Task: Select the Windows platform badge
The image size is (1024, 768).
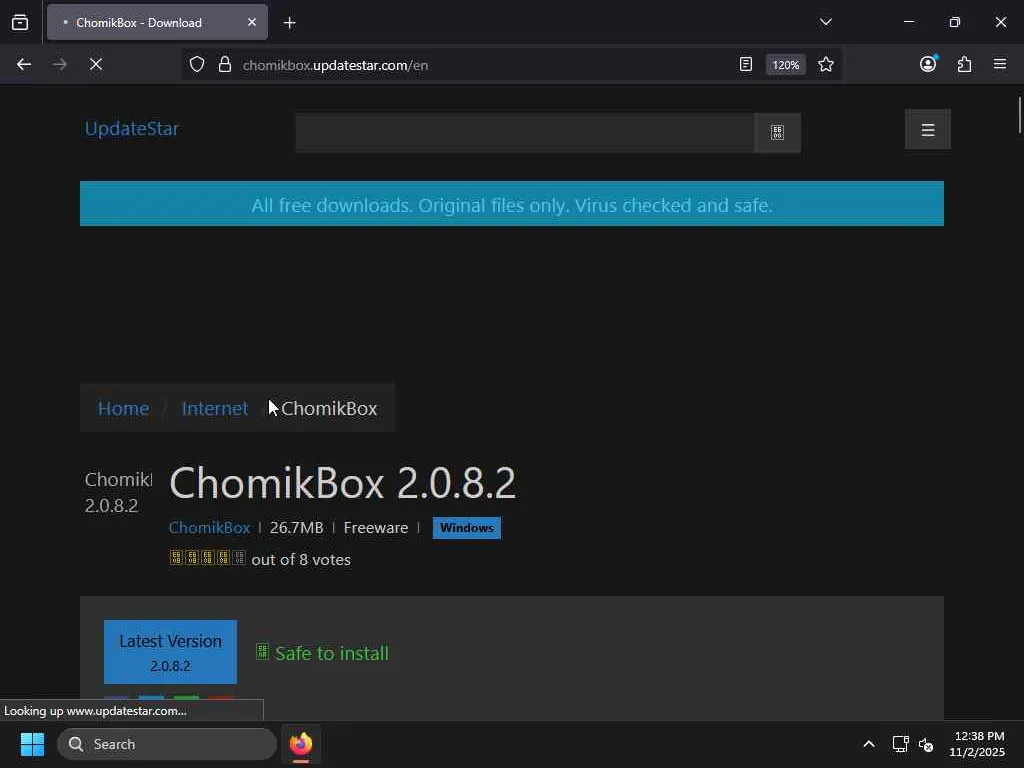Action: point(466,528)
